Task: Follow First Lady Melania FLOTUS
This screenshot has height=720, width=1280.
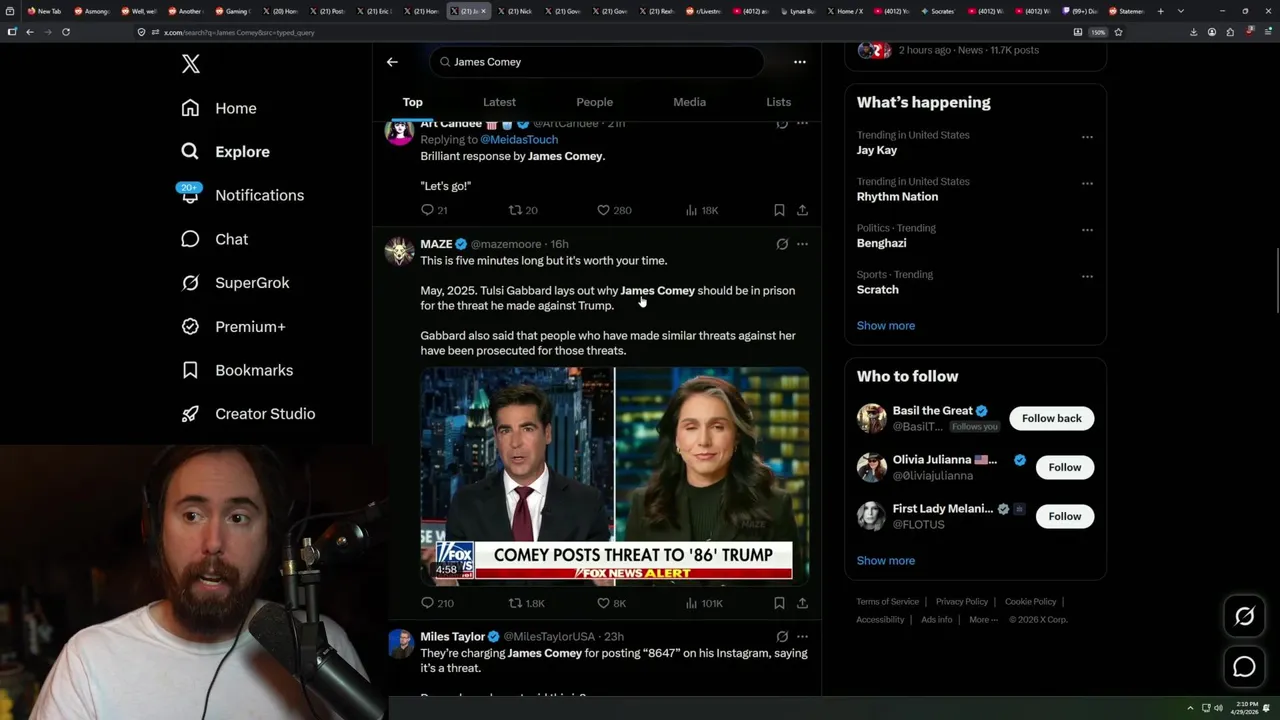Action: 1065,516
